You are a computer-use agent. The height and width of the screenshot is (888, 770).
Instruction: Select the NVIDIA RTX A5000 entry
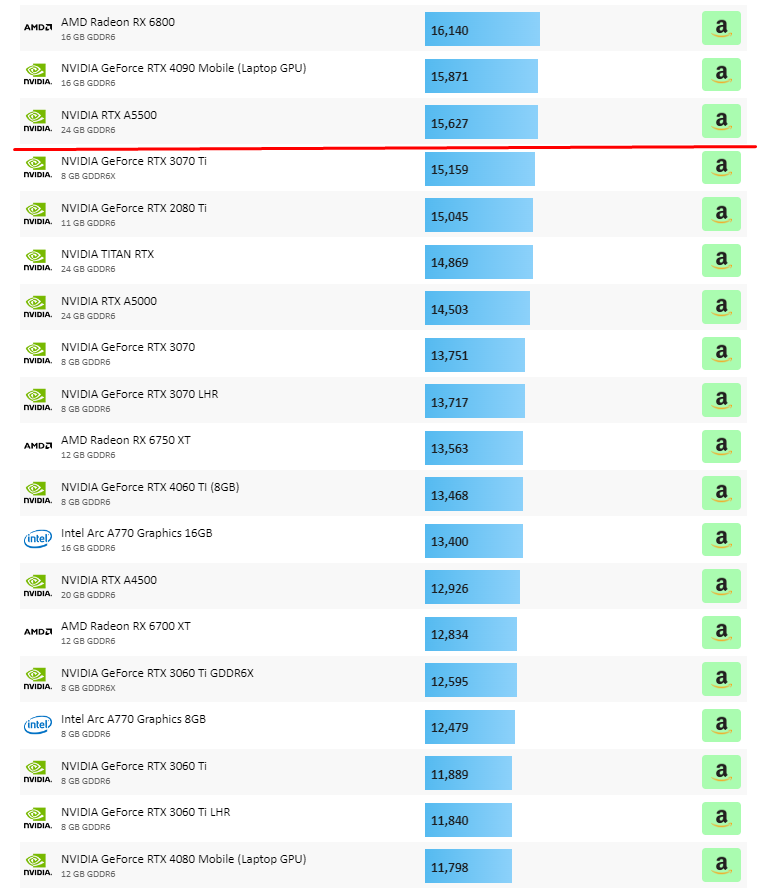(109, 301)
